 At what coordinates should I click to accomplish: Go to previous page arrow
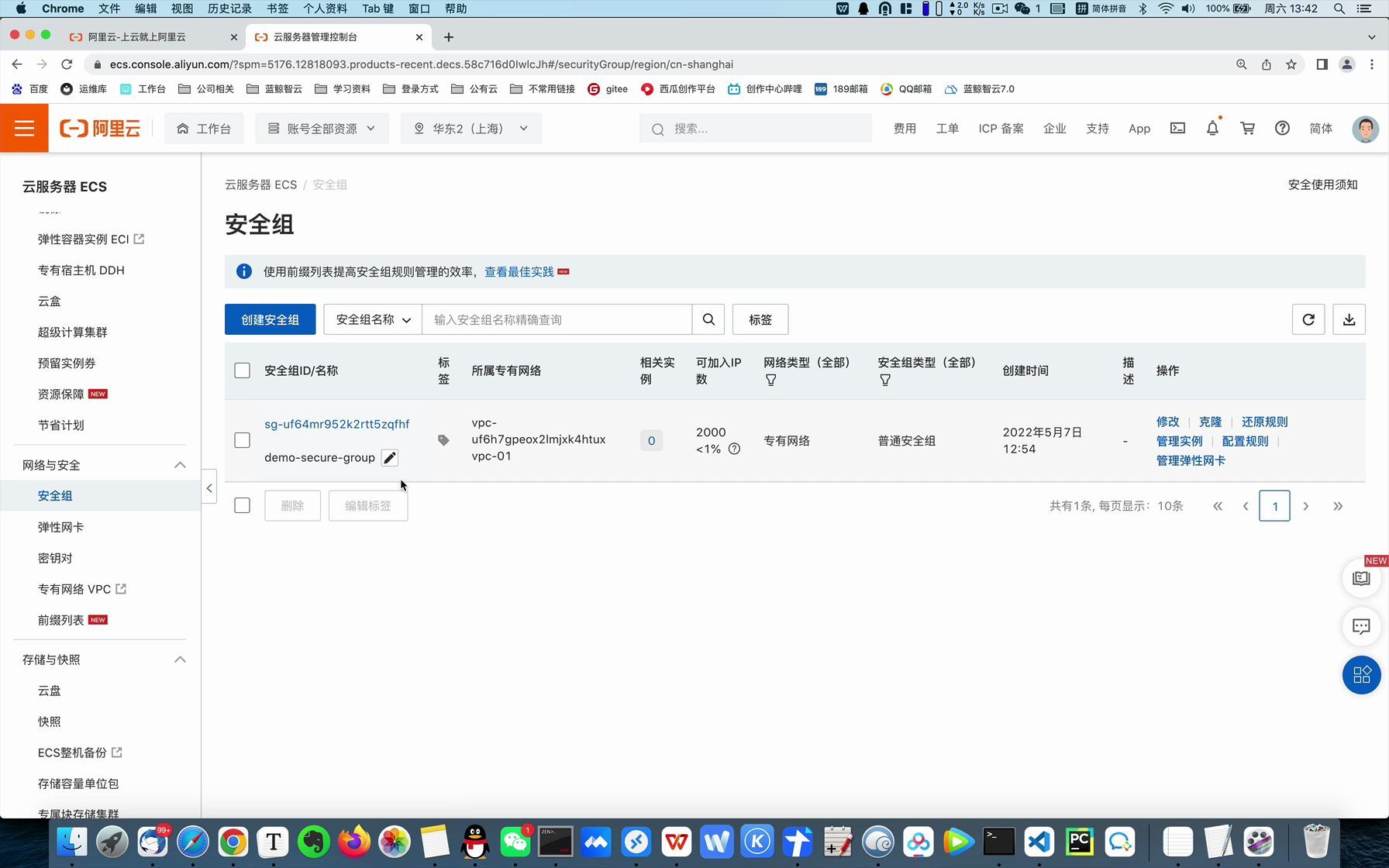pyautogui.click(x=1246, y=506)
